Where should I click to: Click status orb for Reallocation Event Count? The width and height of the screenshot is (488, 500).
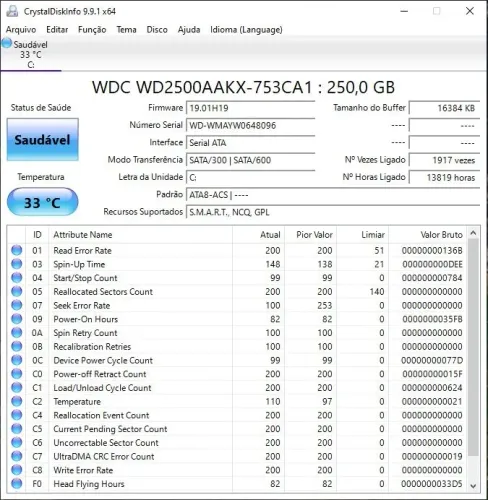17,415
